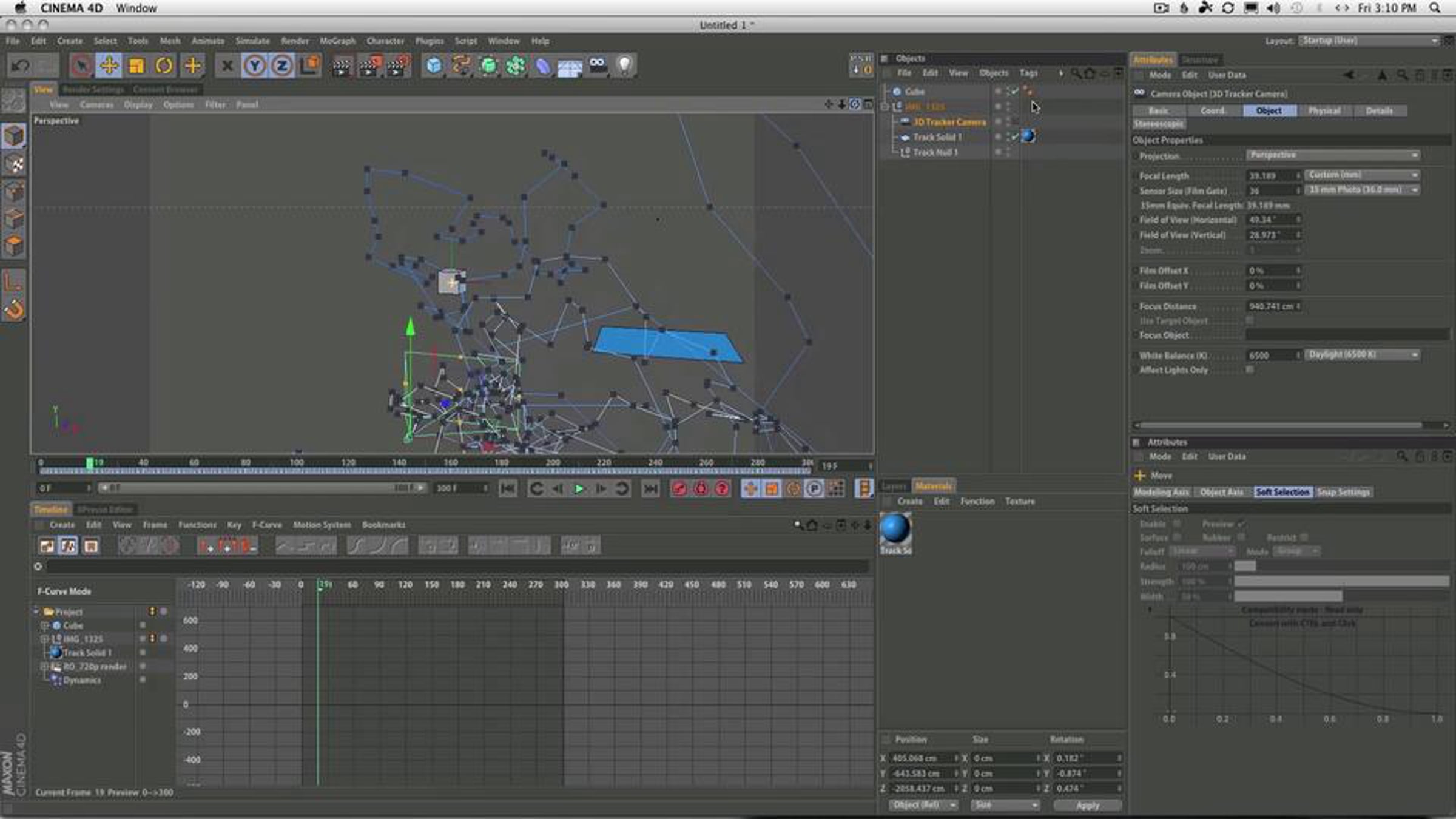1456x819 pixels.
Task: Select the Live Selection arrow tool
Action: tap(81, 66)
